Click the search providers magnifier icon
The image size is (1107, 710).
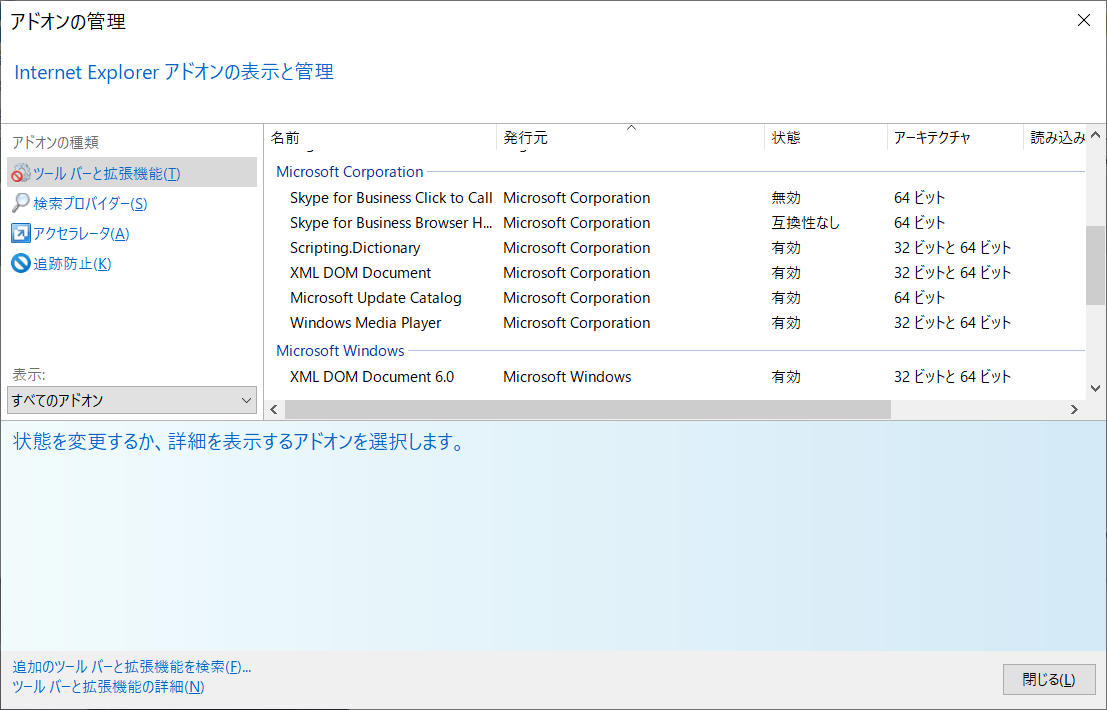pos(20,203)
